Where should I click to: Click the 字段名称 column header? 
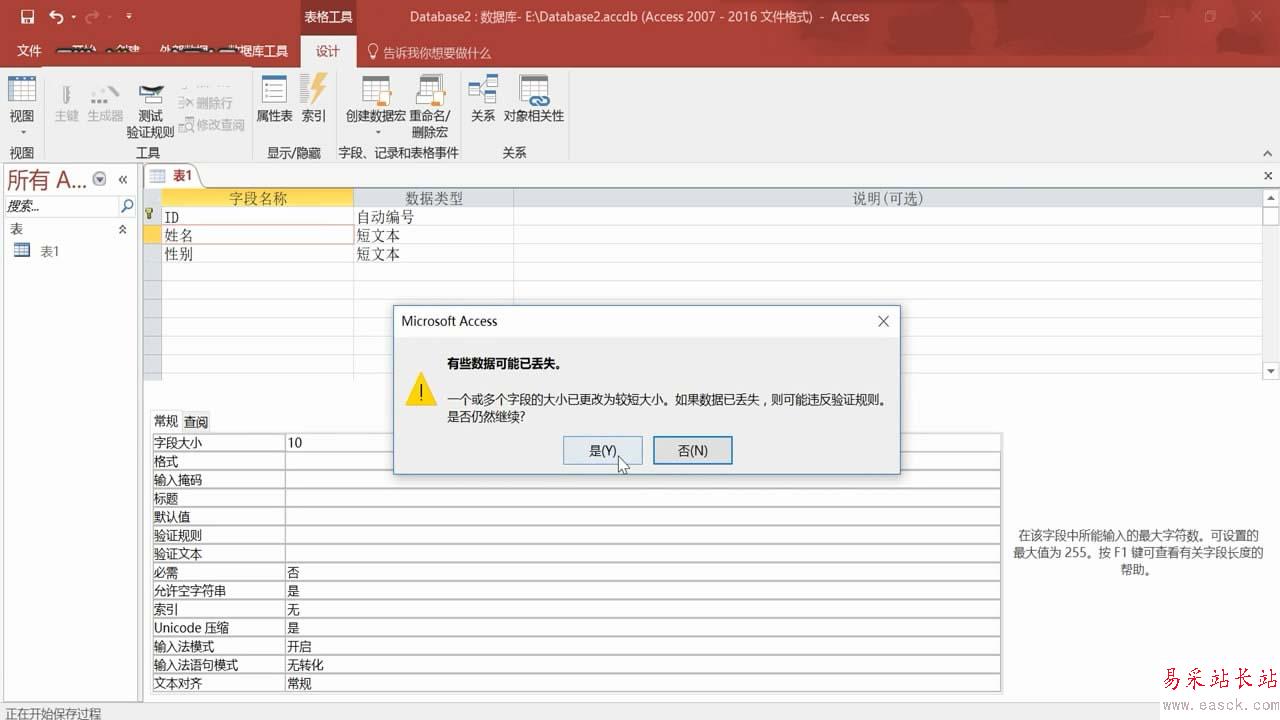pyautogui.click(x=258, y=198)
